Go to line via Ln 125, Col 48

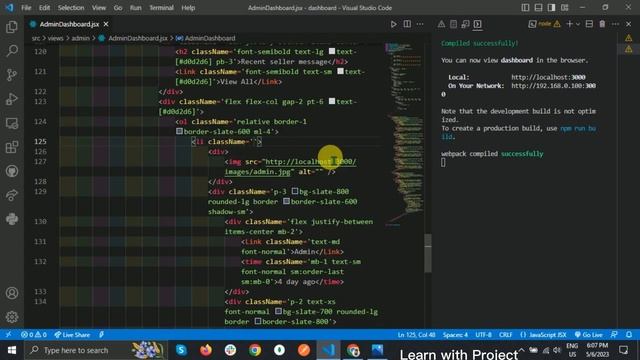pyautogui.click(x=416, y=334)
